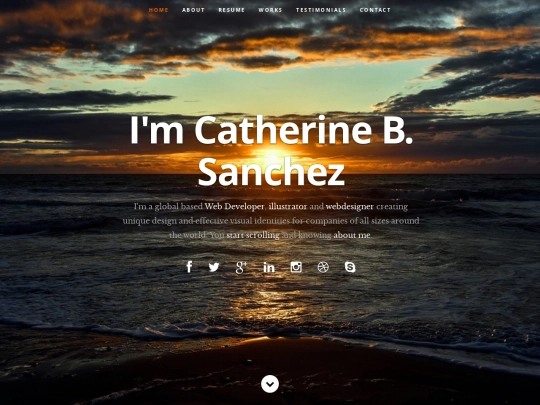
Task: Open the Works navigation item
Action: [270, 10]
